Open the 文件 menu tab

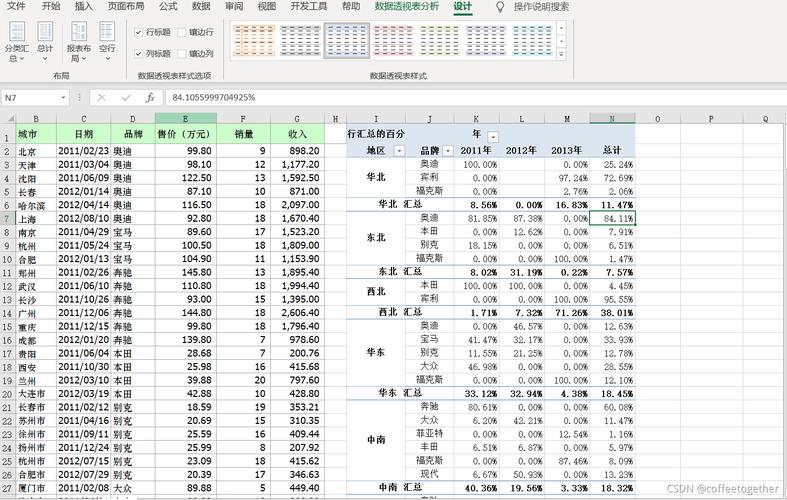click(x=16, y=7)
